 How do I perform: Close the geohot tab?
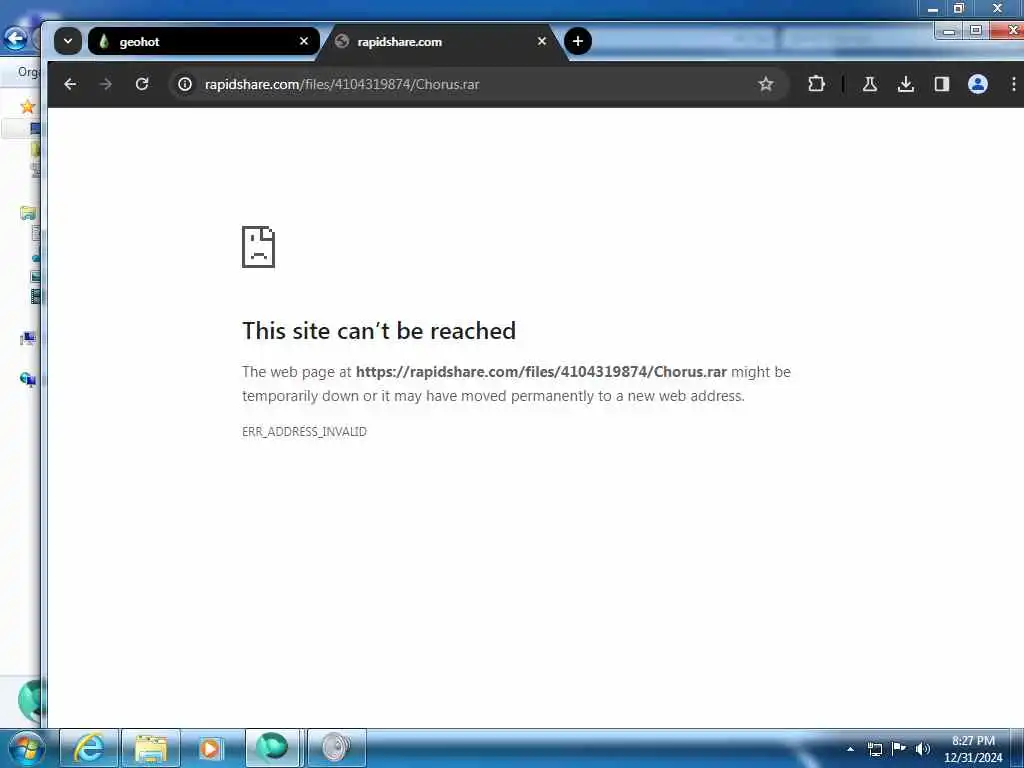tap(304, 41)
